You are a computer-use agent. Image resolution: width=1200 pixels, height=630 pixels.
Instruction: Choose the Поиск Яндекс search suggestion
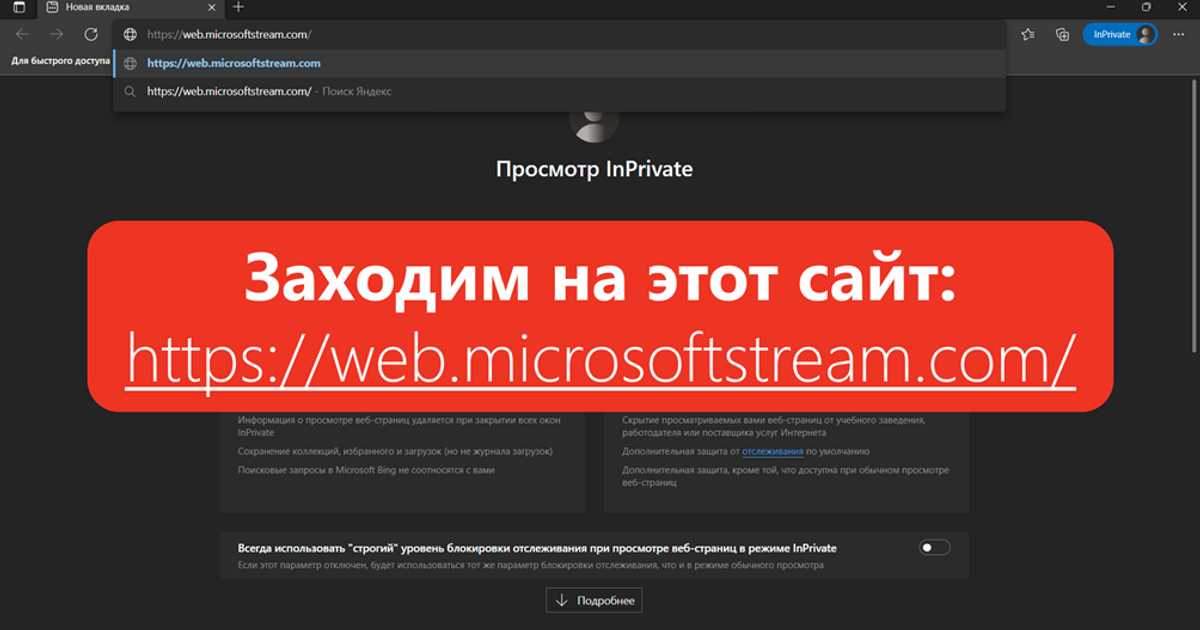coord(560,91)
